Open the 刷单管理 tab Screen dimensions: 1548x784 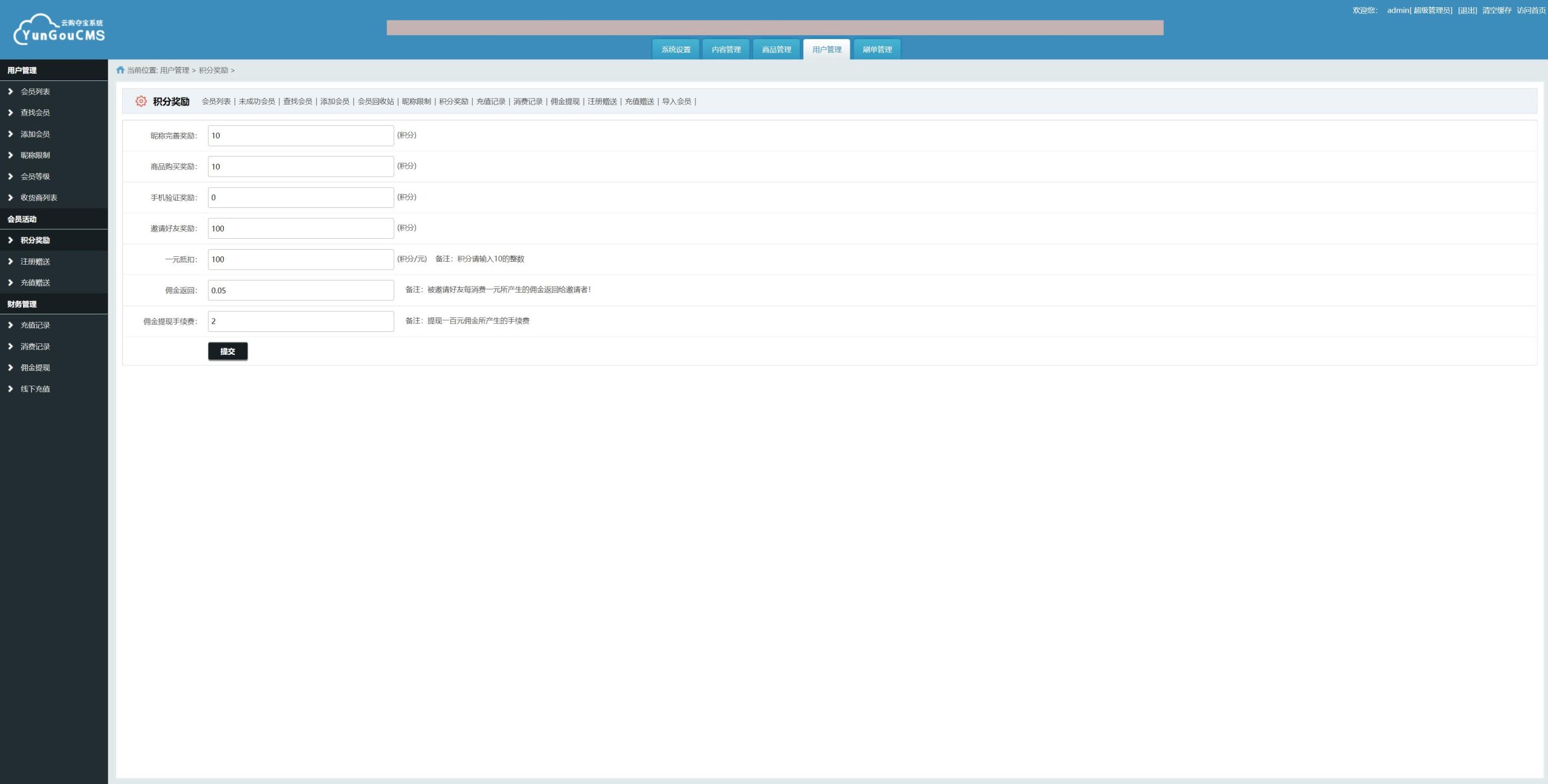pos(877,50)
